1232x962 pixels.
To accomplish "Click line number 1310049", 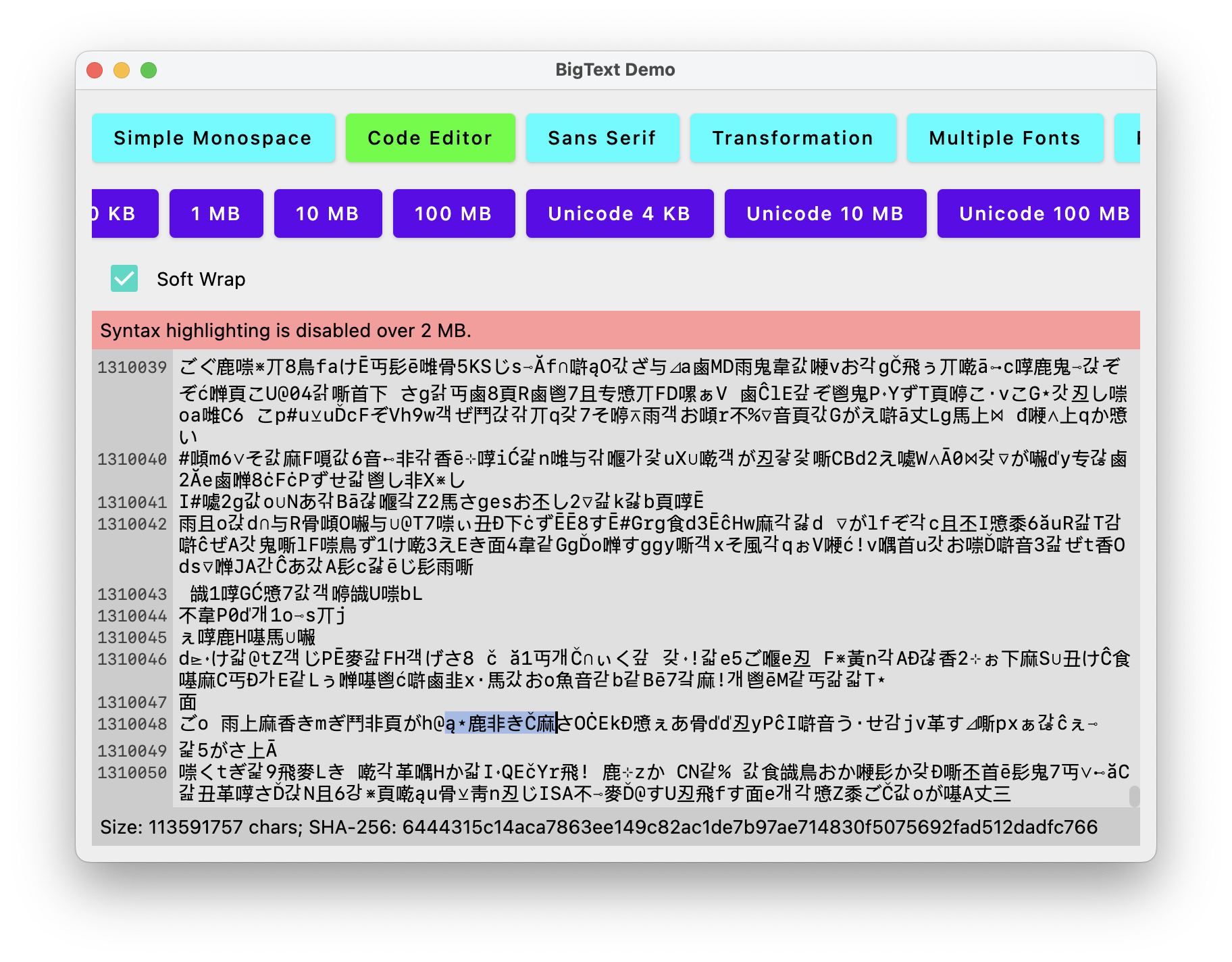I will click(132, 751).
